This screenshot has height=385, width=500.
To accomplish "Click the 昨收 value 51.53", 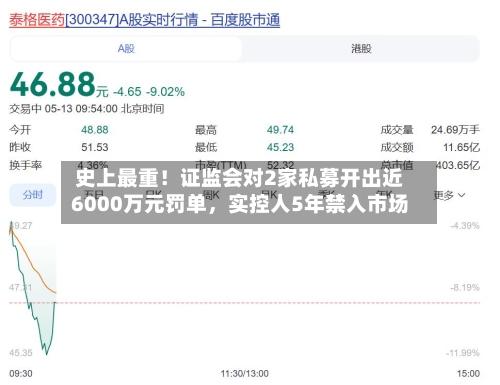I will 95,147.
